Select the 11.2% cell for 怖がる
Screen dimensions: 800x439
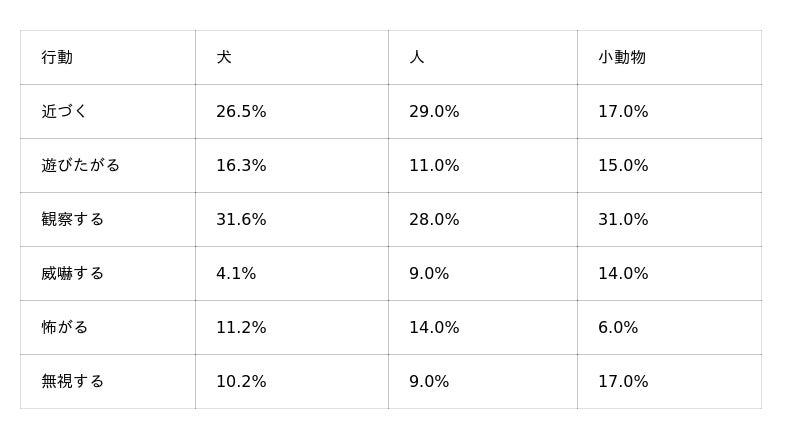coord(241,328)
